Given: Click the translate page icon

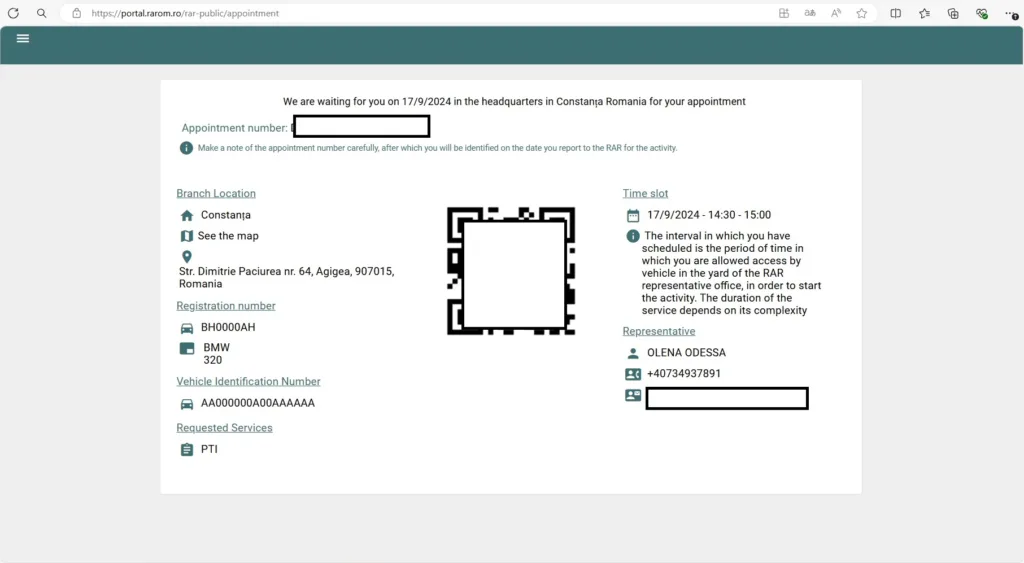Looking at the screenshot, I should click(810, 13).
